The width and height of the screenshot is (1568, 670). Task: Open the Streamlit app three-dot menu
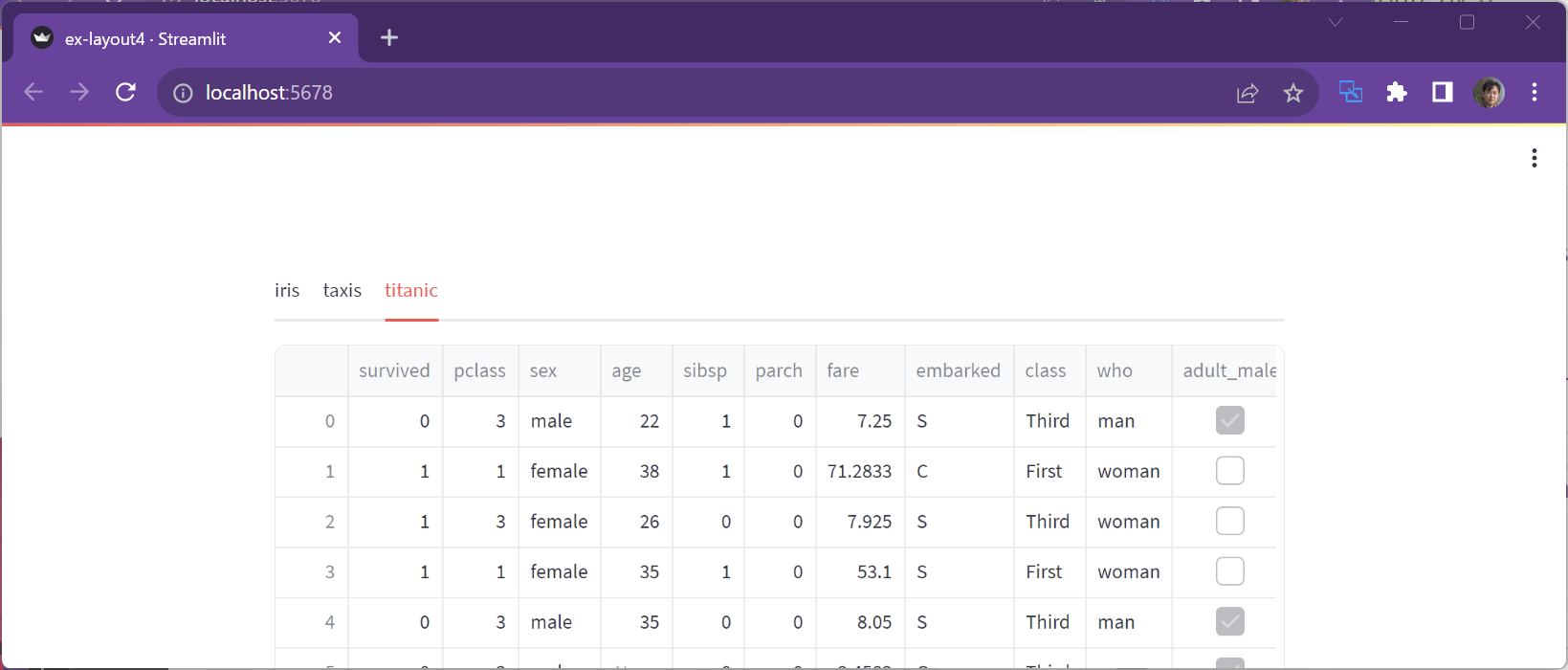pyautogui.click(x=1534, y=158)
